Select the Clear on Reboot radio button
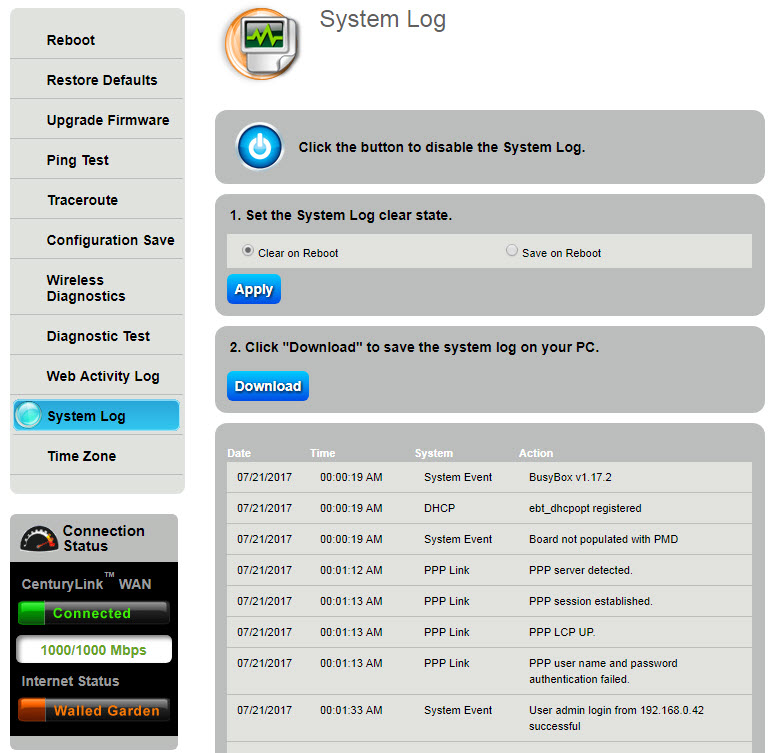Viewport: 769px width, 753px height. pos(248,252)
